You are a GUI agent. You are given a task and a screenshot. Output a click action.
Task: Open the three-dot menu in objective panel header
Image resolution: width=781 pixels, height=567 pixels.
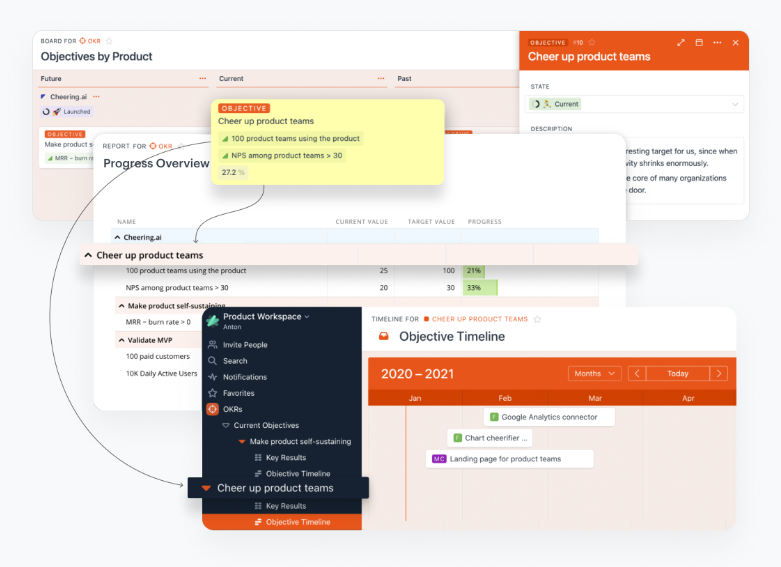(x=717, y=43)
